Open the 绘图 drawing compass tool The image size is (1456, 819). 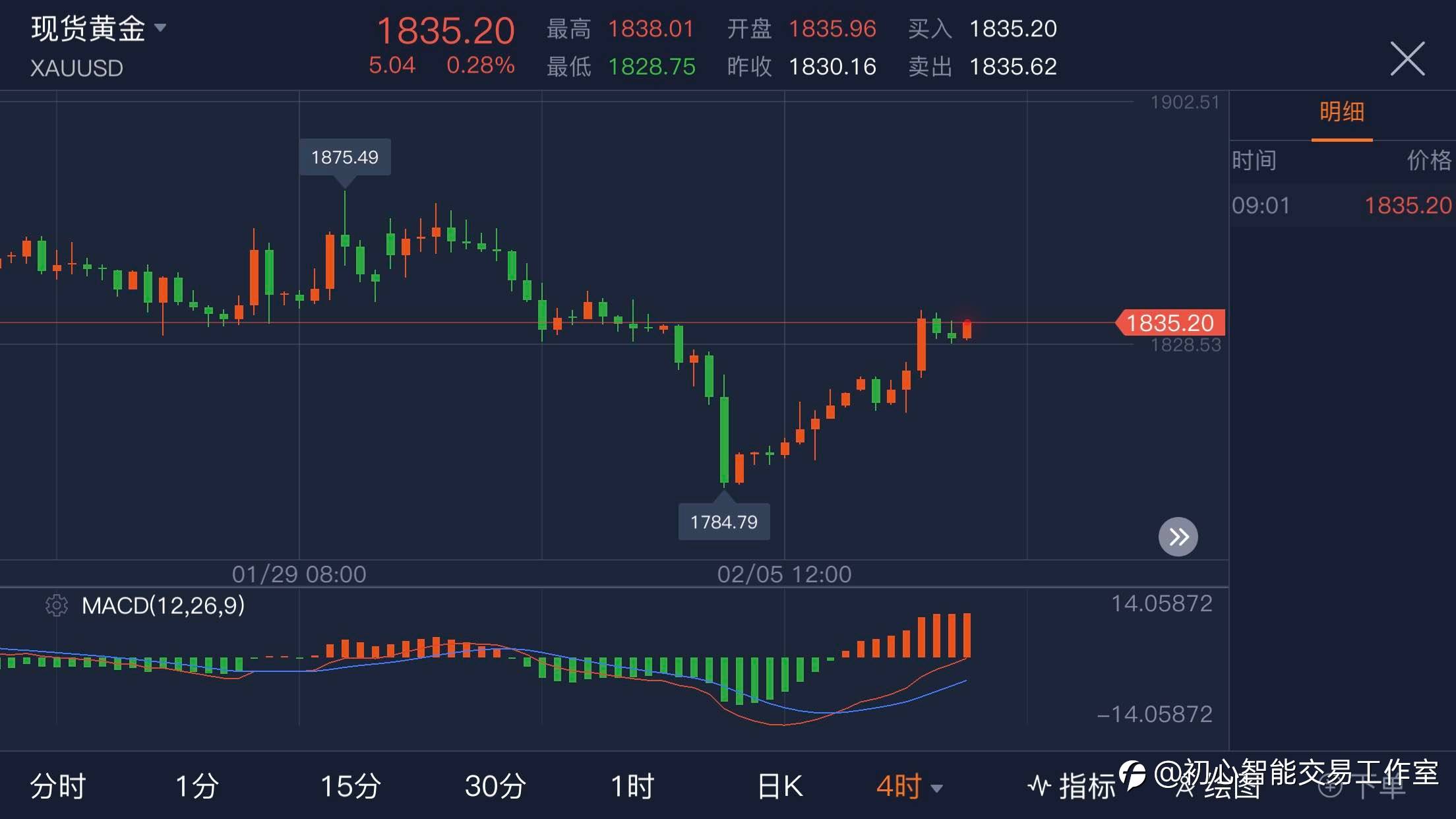1186,786
